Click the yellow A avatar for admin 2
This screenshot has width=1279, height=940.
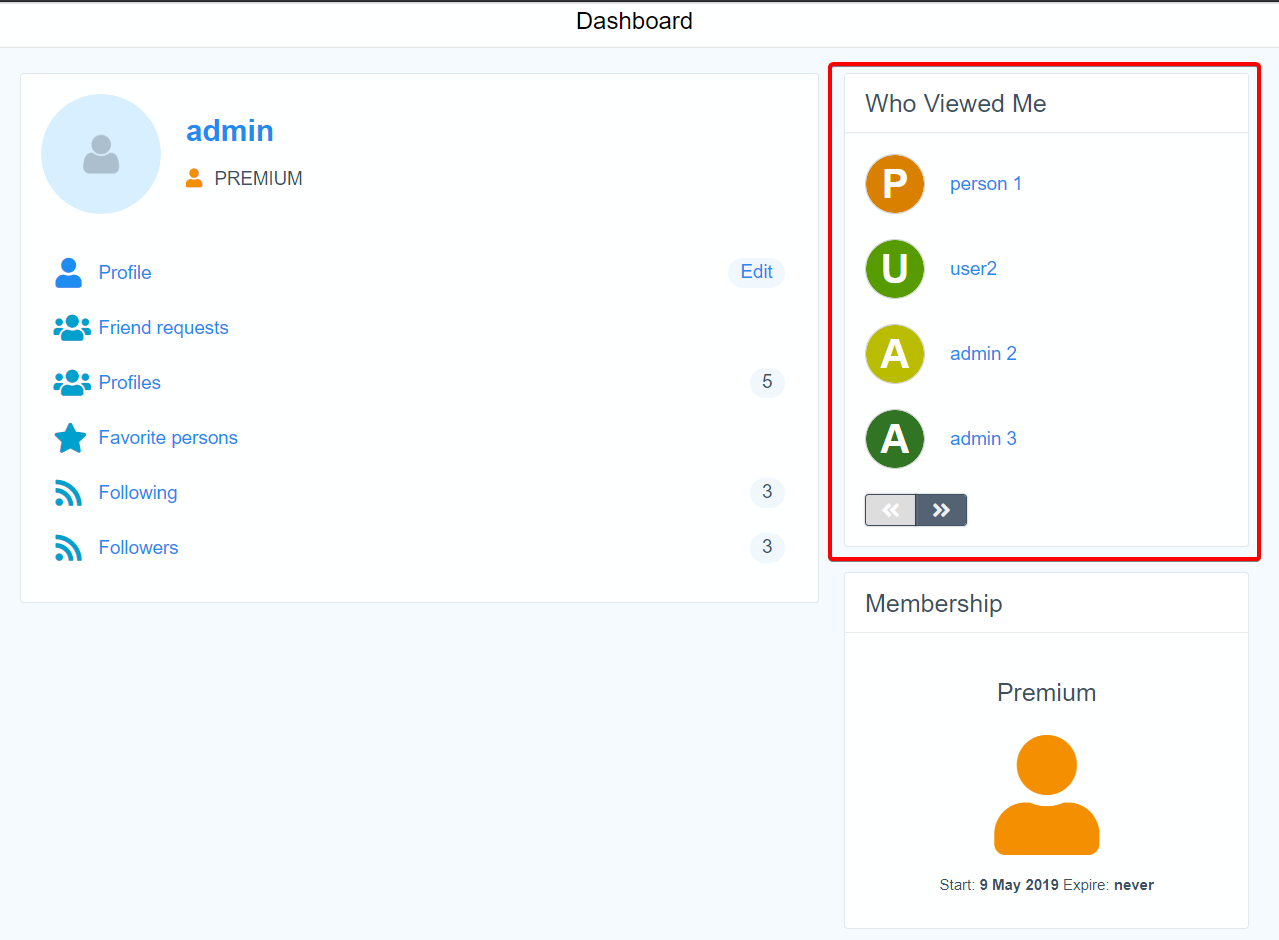coord(895,354)
